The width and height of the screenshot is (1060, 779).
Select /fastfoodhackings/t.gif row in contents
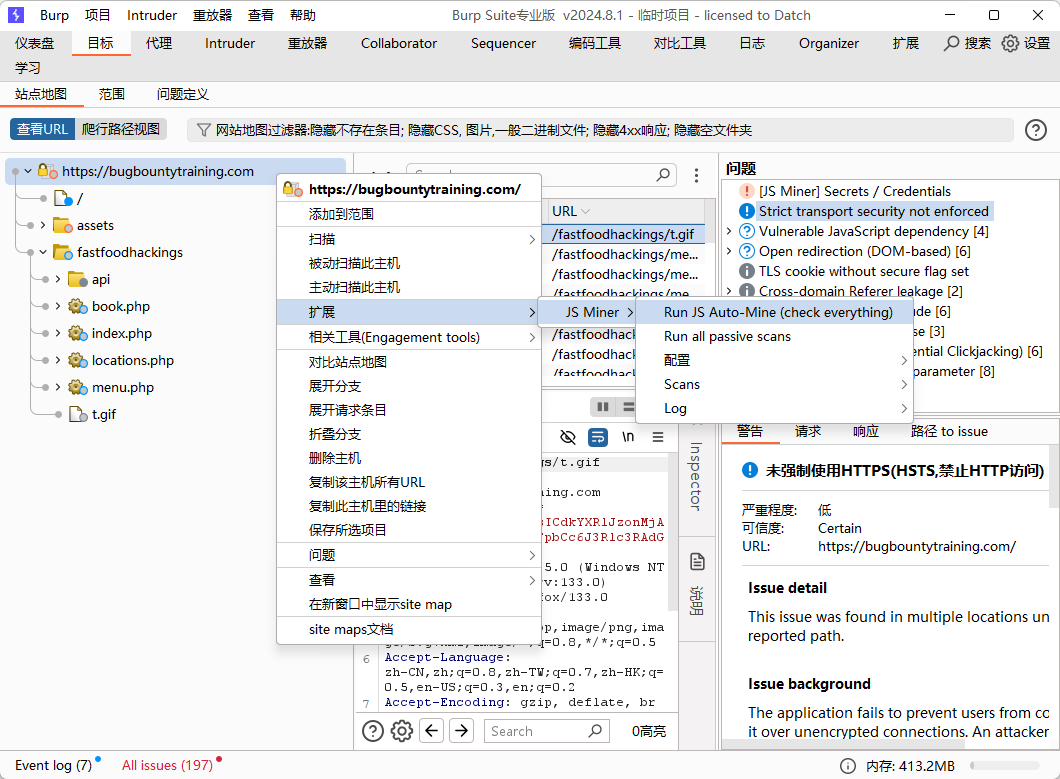[623, 234]
